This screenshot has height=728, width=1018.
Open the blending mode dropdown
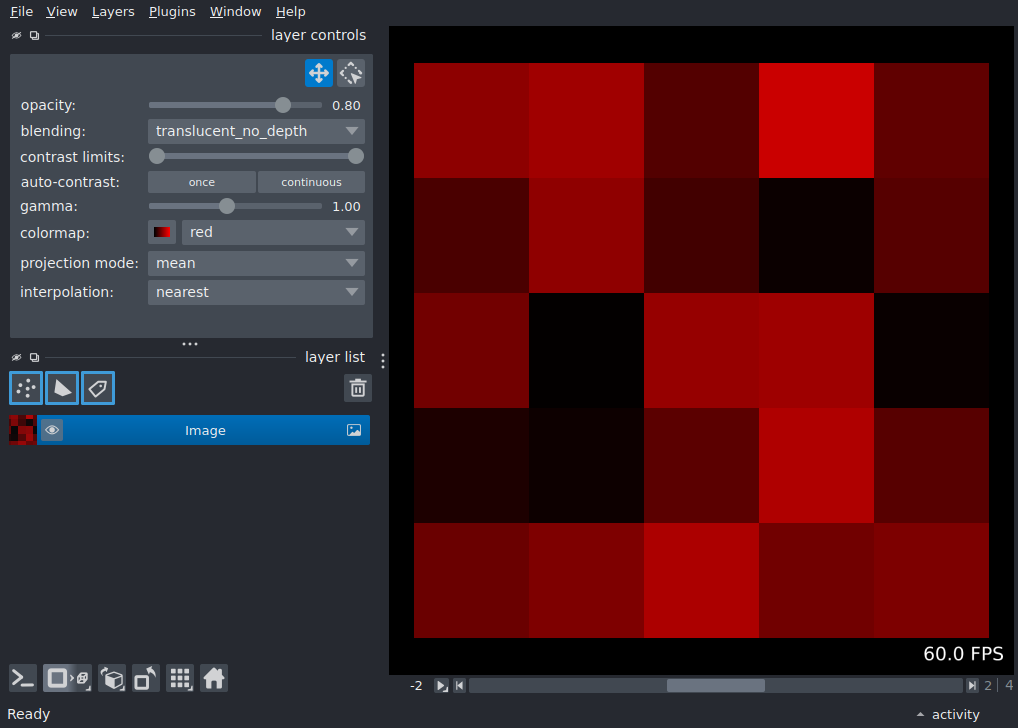click(256, 131)
